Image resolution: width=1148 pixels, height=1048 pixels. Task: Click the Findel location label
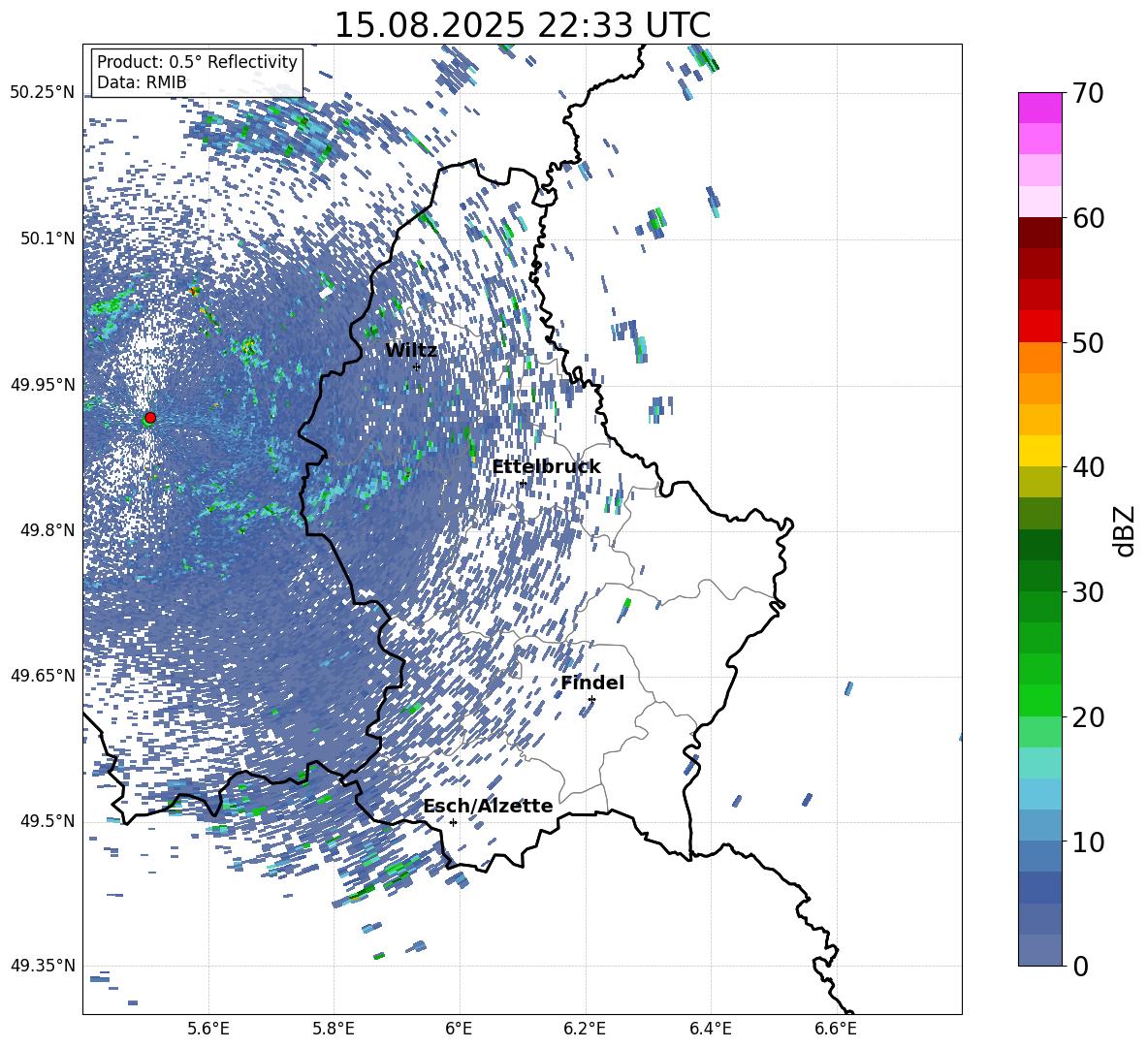click(592, 683)
